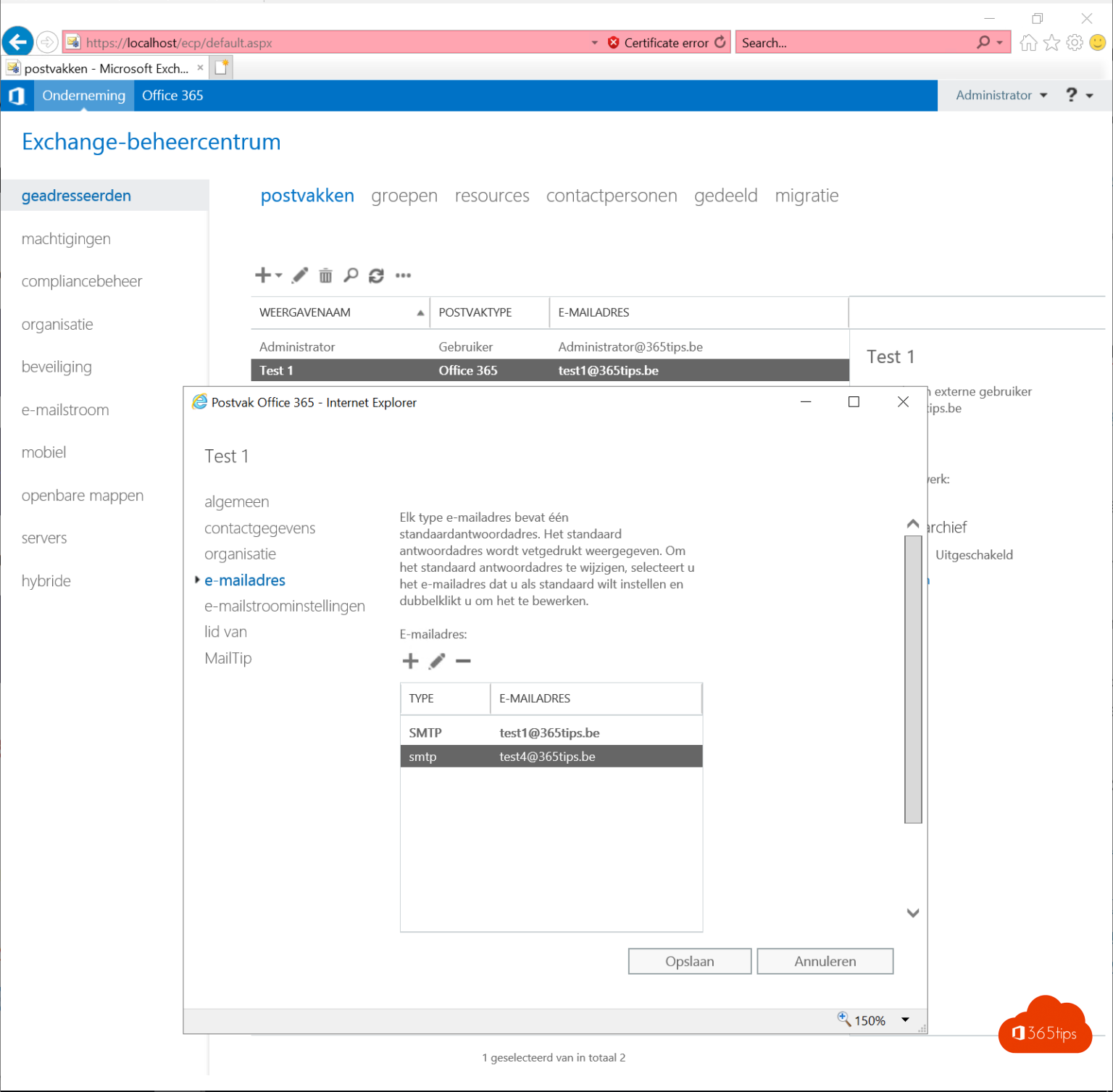Click the Opslaan button
Viewport: 1113px width, 1092px height.
coord(689,961)
